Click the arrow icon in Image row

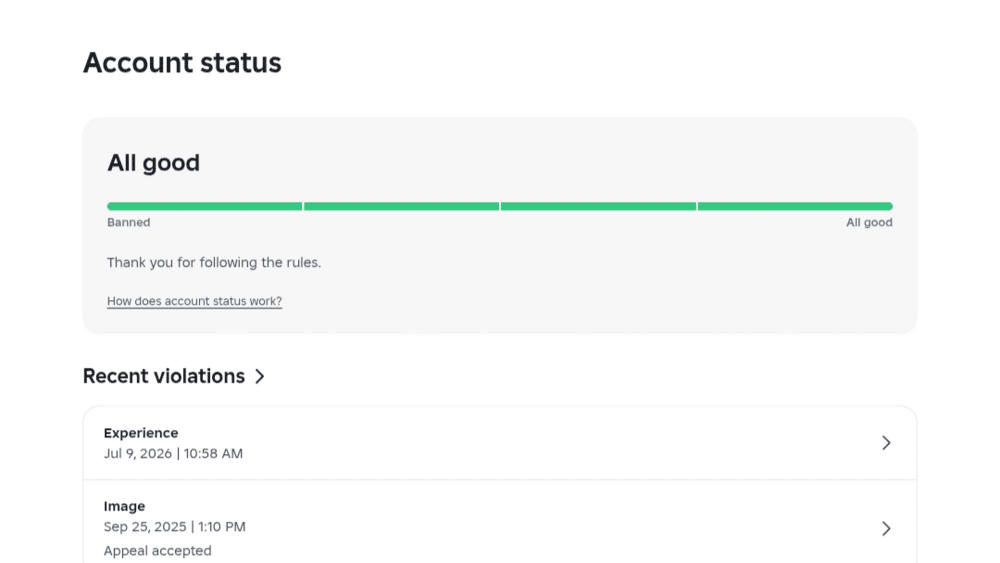pos(886,529)
